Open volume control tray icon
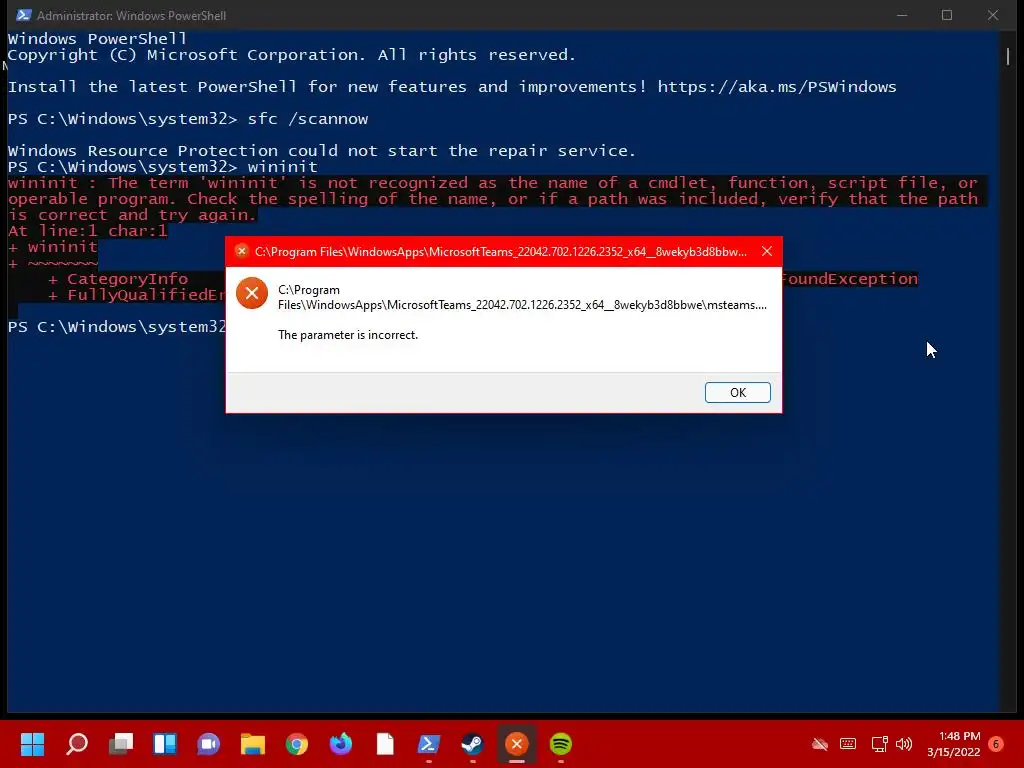The height and width of the screenshot is (768, 1024). click(904, 744)
